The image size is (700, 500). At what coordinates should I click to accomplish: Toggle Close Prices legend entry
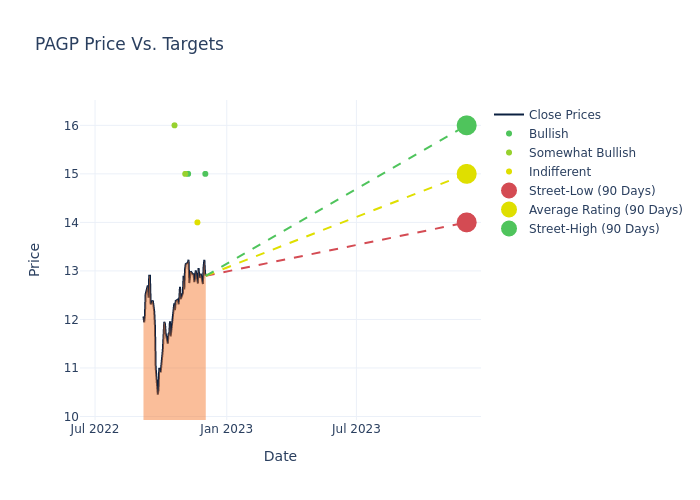tap(564, 115)
